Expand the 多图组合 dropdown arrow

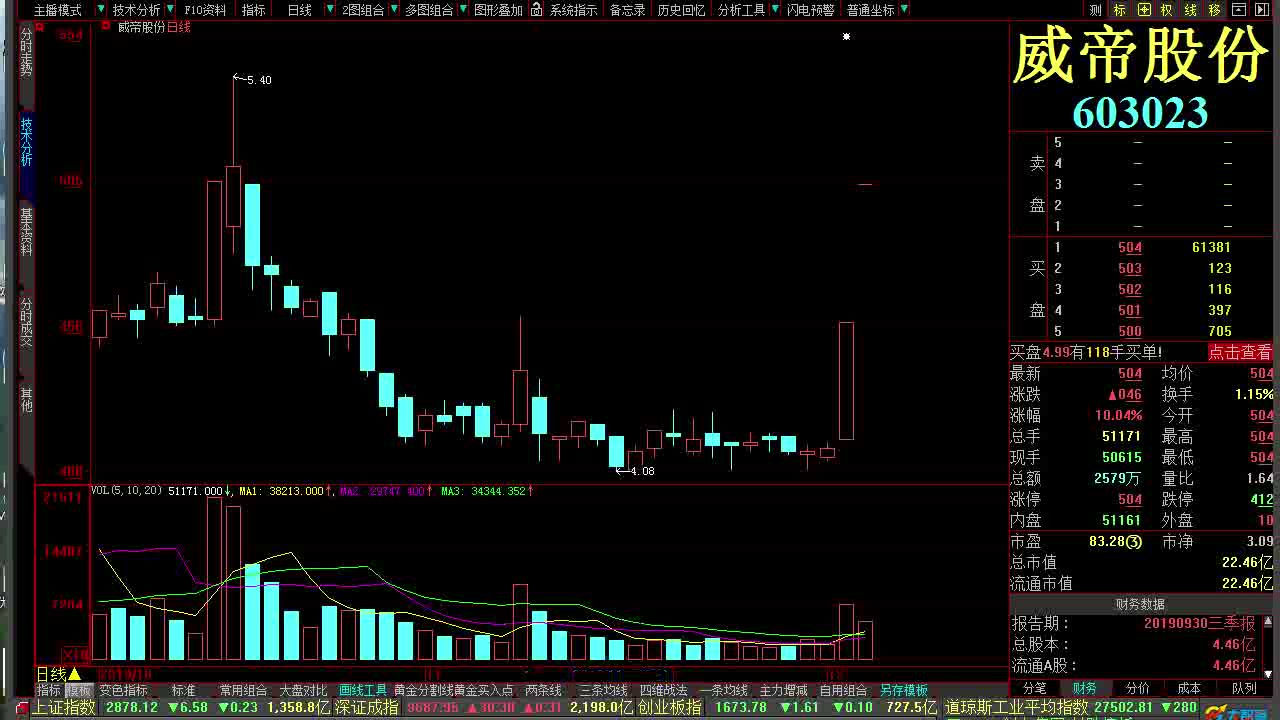click(461, 9)
